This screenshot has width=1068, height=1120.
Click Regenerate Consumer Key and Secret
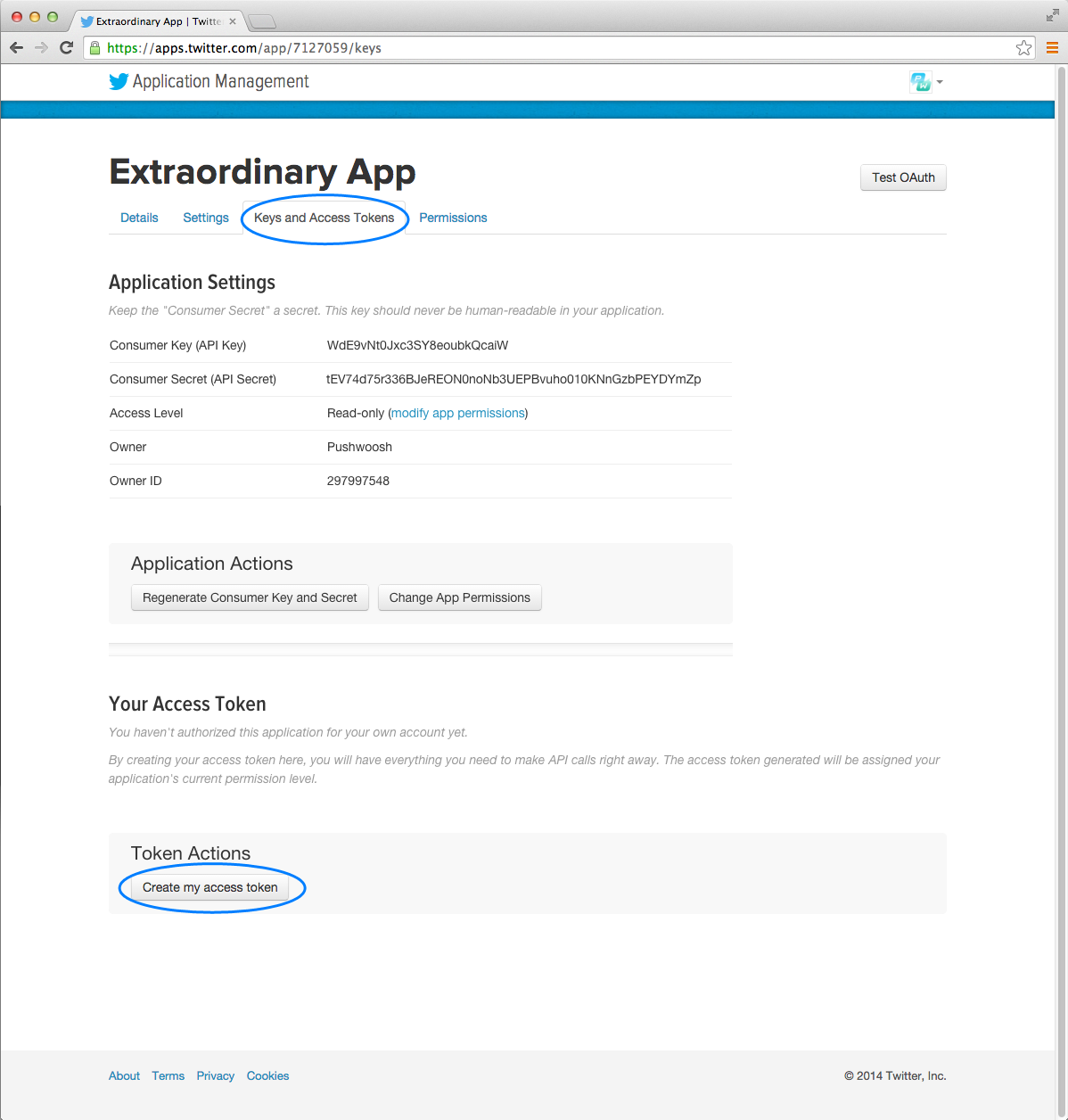pos(250,597)
